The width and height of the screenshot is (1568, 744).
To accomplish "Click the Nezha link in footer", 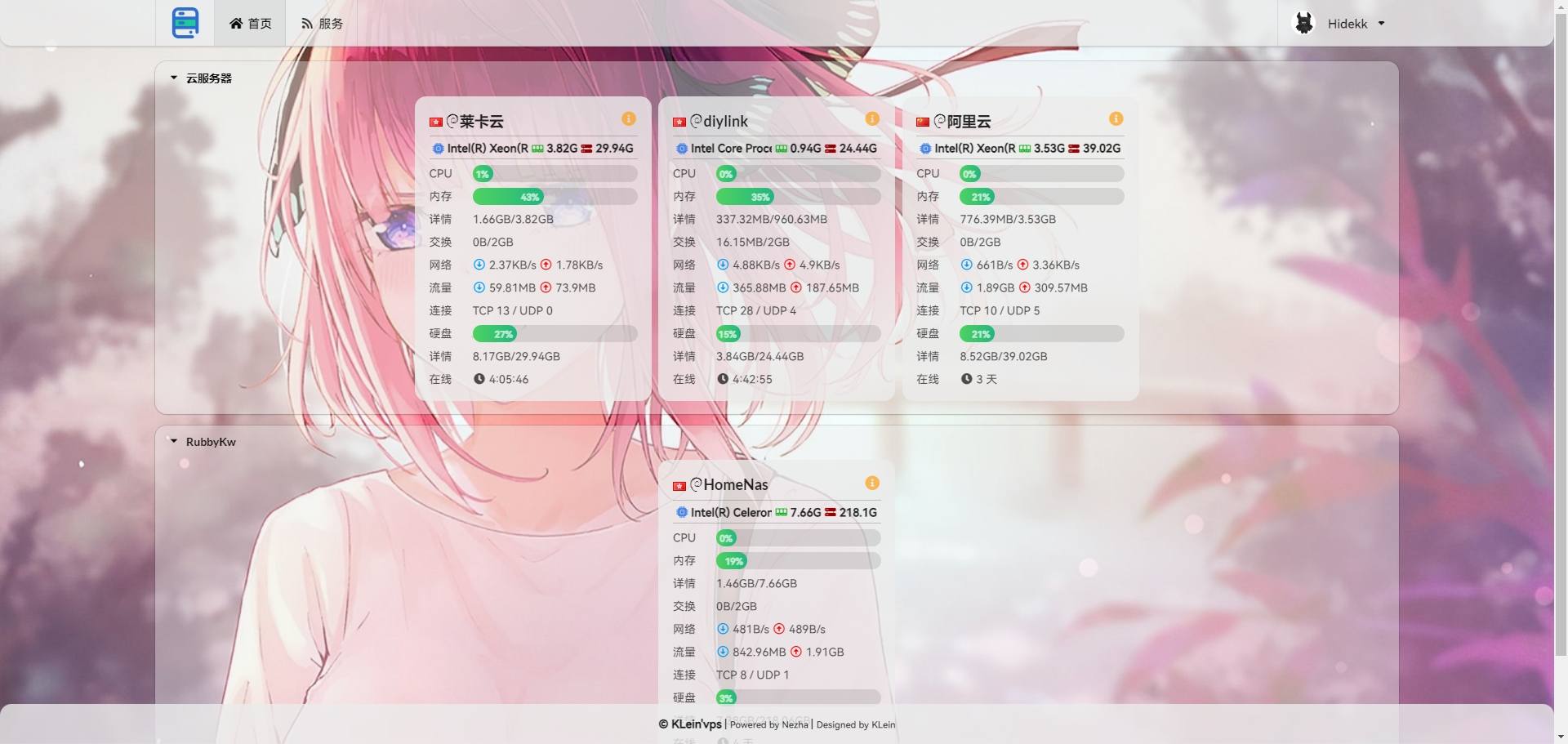I will click(x=795, y=724).
